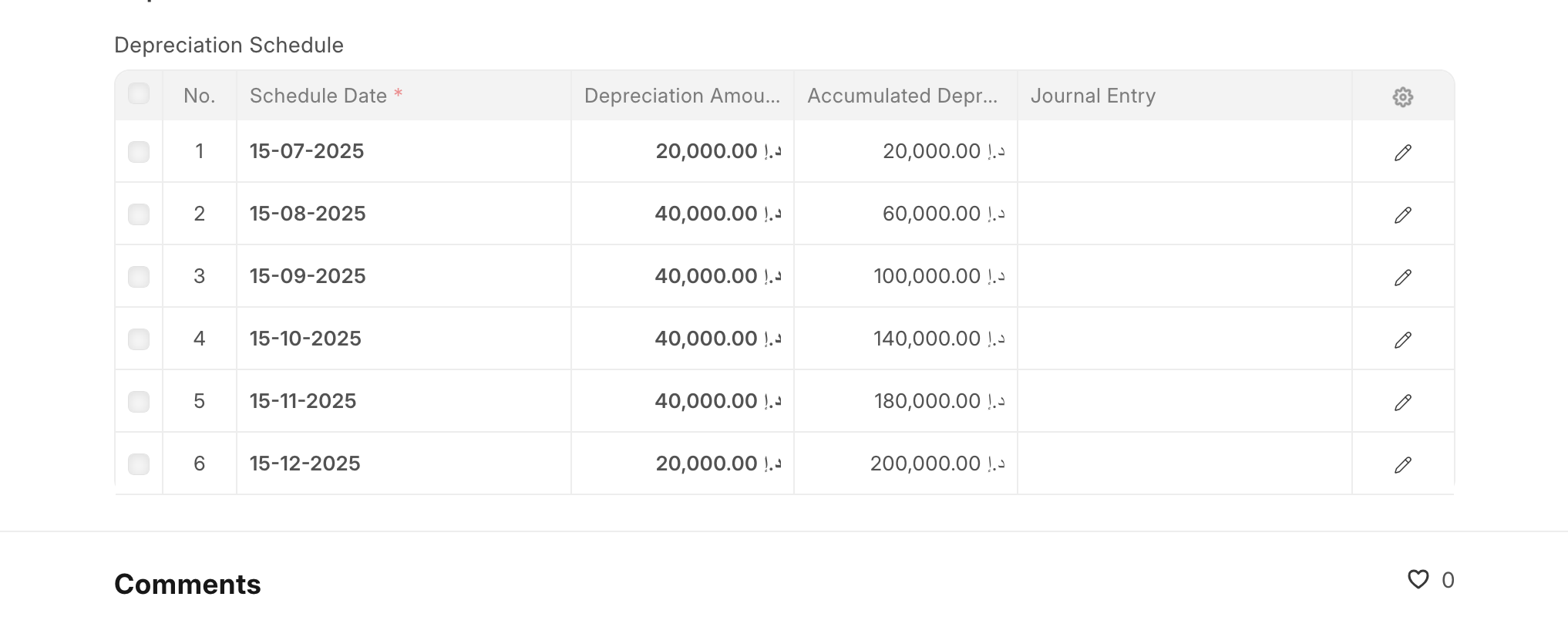Edit row 1 with pencil icon
This screenshot has width=1568, height=617.
[1402, 152]
